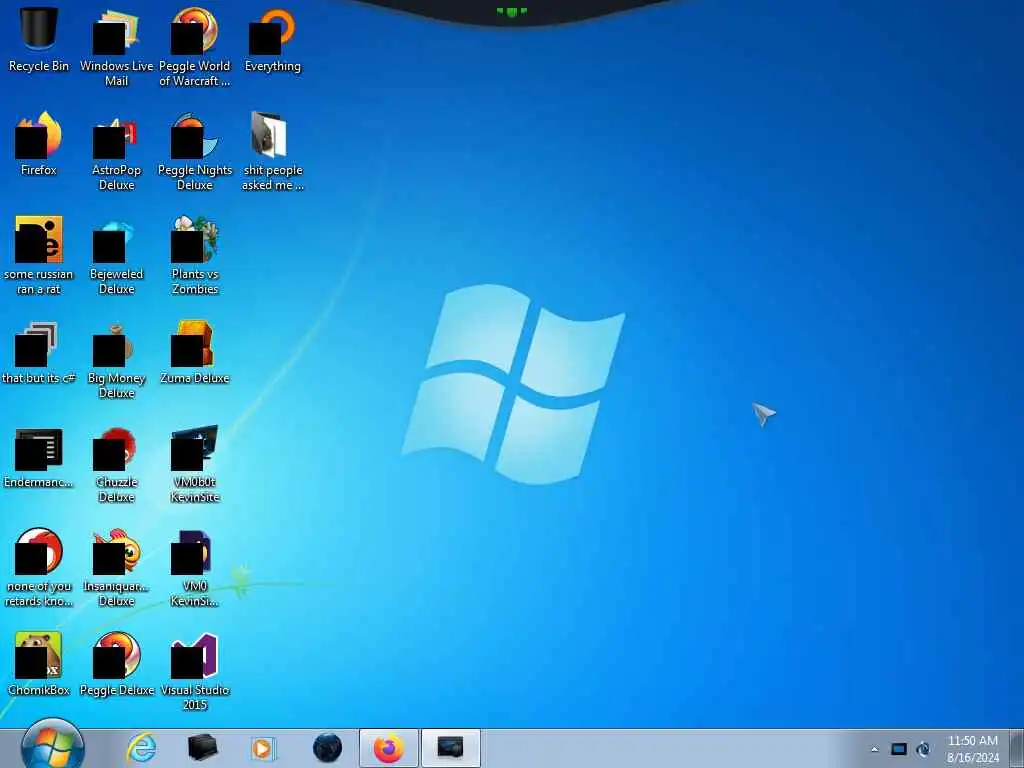Open the Windows Start orb
The image size is (1024, 768).
(52, 746)
